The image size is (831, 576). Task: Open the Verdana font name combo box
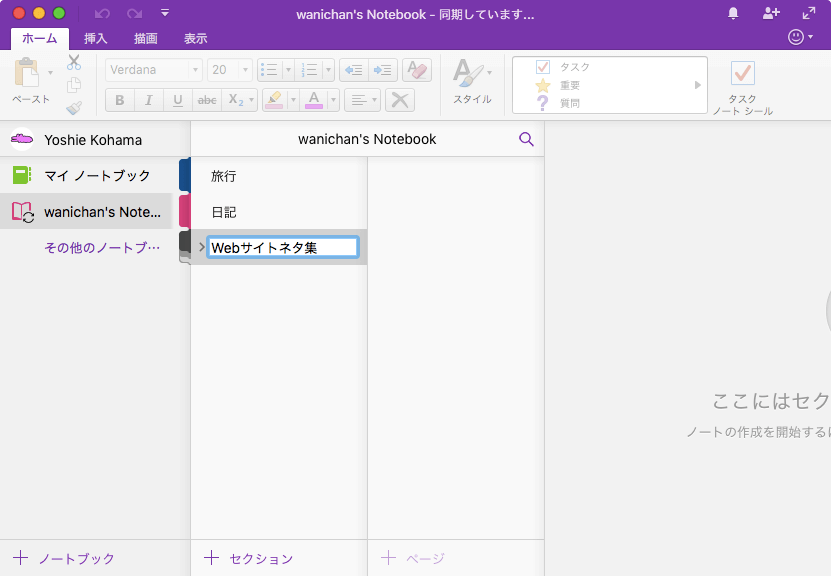pos(154,70)
